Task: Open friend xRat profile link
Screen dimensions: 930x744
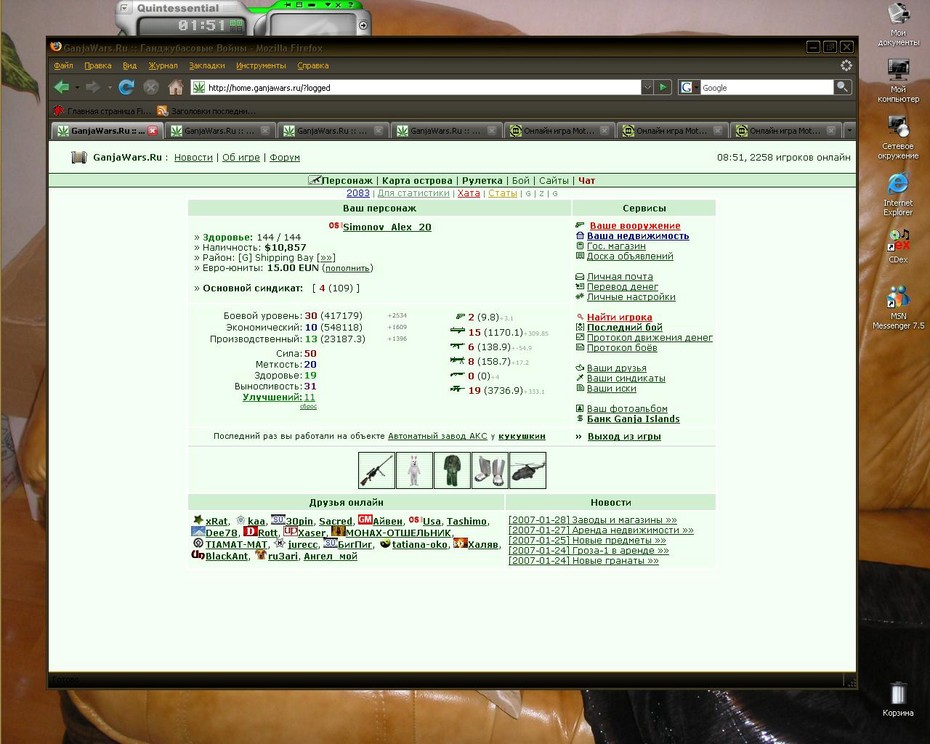Action: point(216,521)
